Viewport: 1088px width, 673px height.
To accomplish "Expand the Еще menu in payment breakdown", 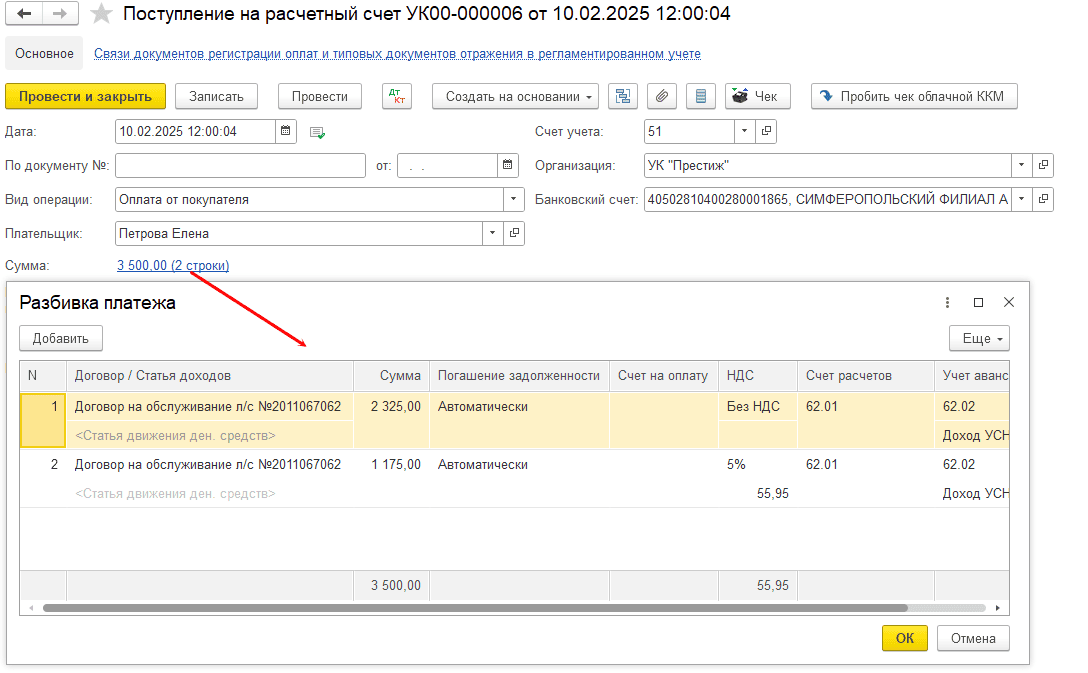I will [978, 338].
